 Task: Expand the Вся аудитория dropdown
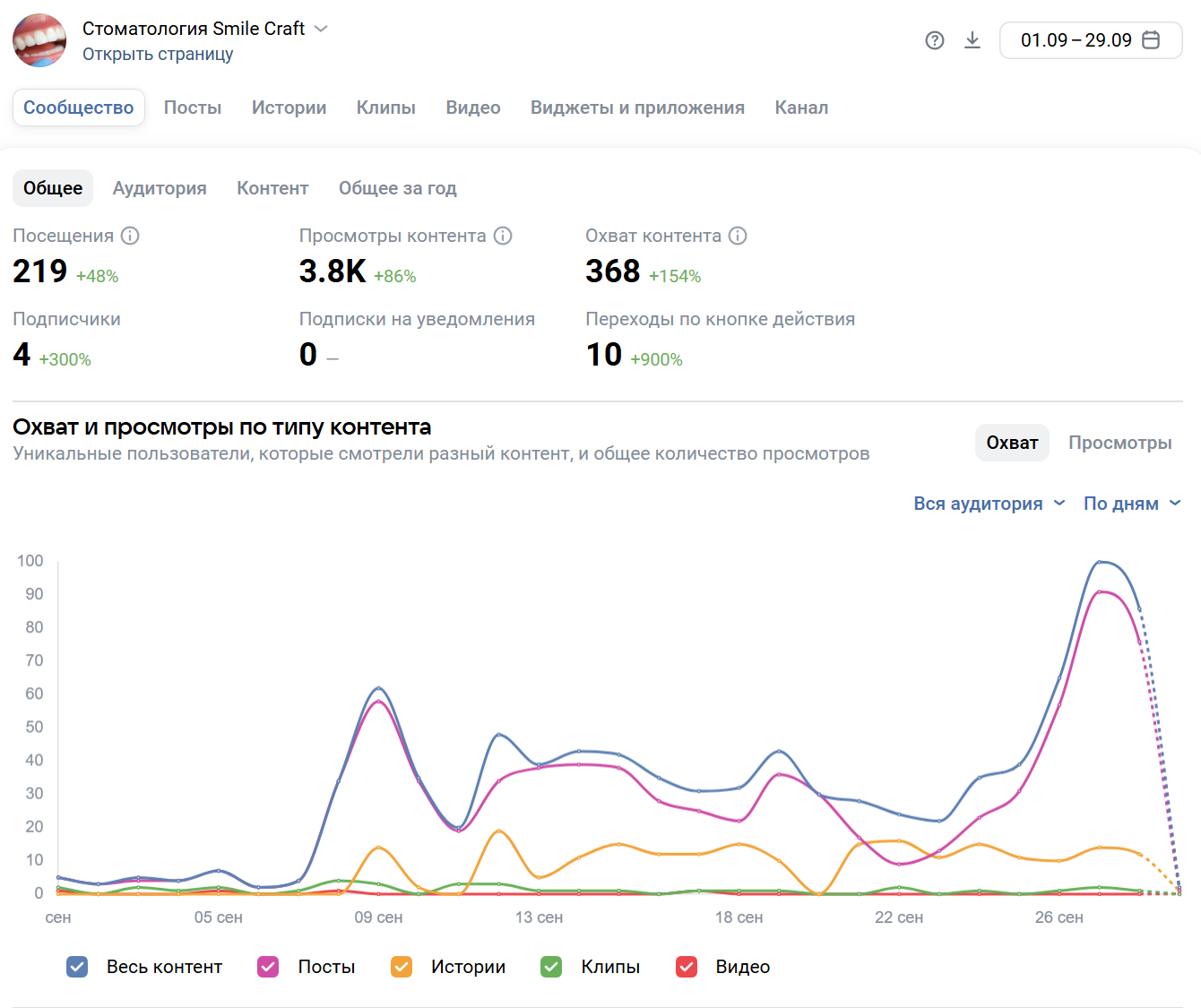pyautogui.click(x=989, y=504)
